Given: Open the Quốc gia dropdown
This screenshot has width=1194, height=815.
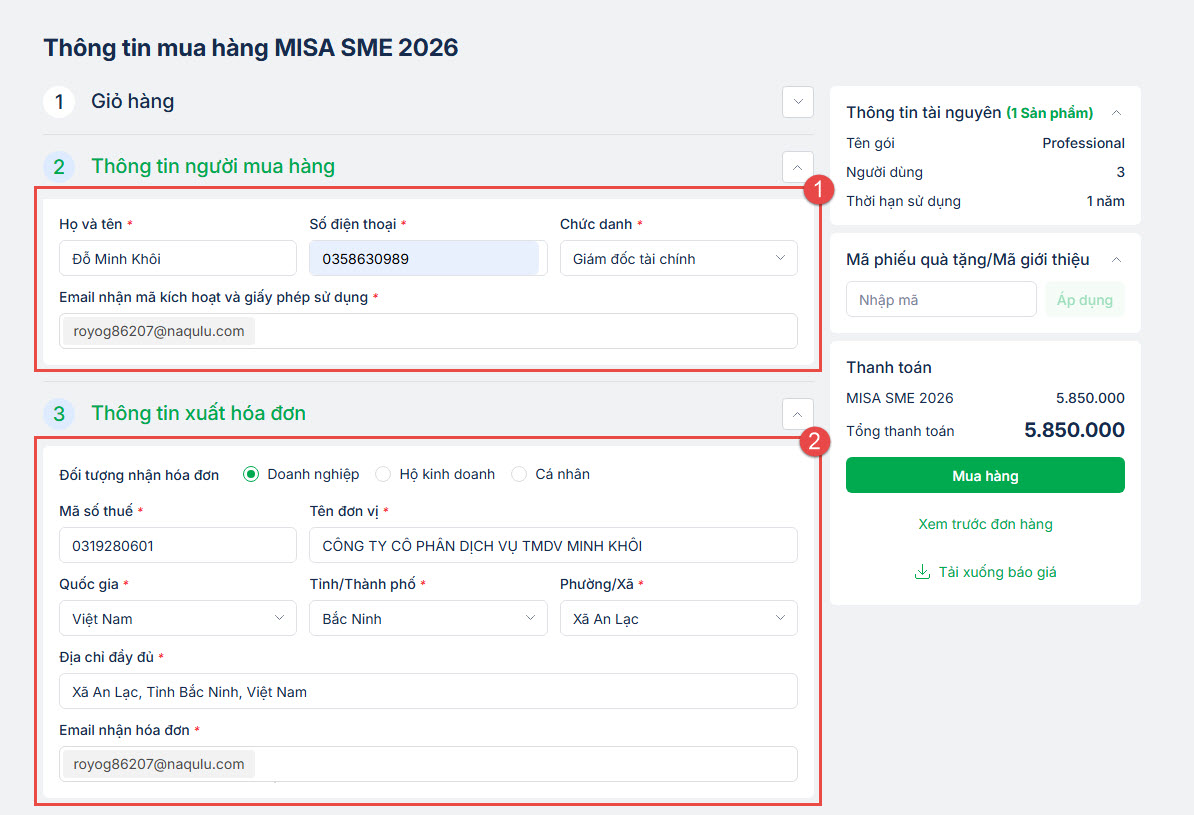Looking at the screenshot, I should point(178,619).
